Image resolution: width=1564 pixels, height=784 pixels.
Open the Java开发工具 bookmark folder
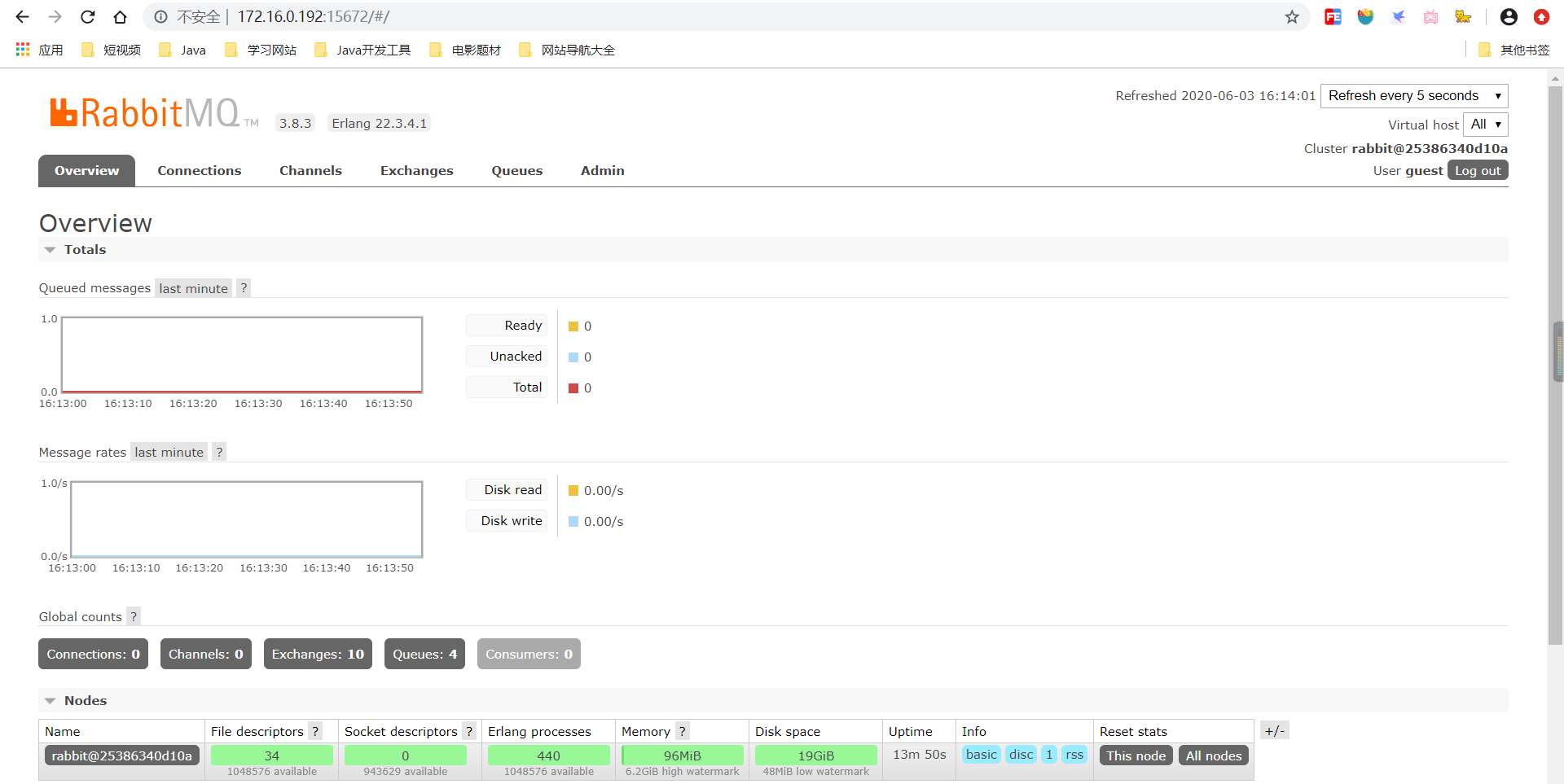pos(362,50)
